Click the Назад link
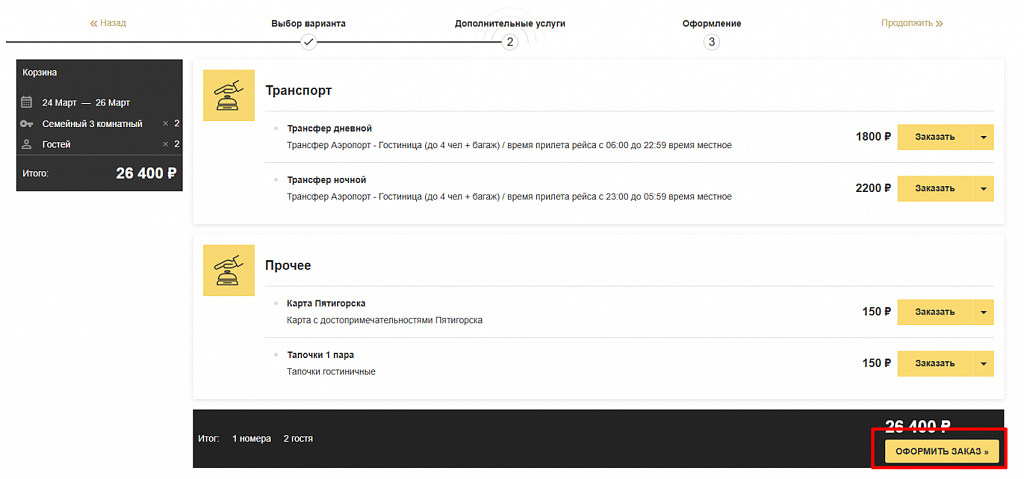This screenshot has width=1024, height=479. pyautogui.click(x=108, y=23)
